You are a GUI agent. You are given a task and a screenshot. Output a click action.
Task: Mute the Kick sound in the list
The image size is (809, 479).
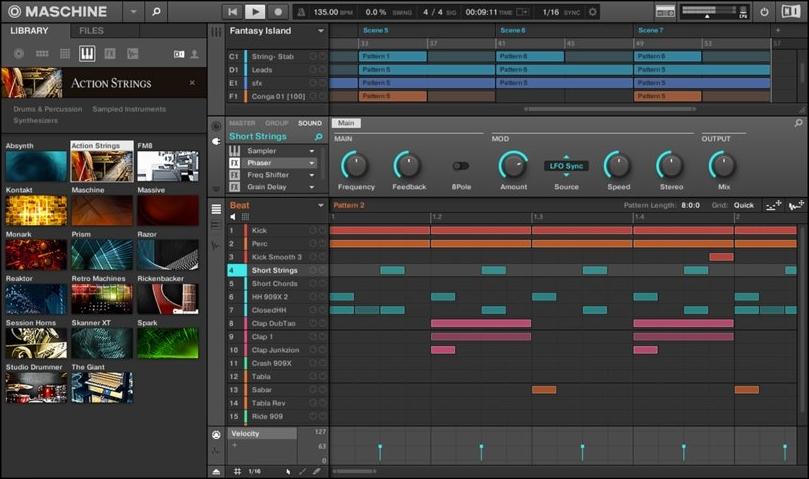[313, 231]
